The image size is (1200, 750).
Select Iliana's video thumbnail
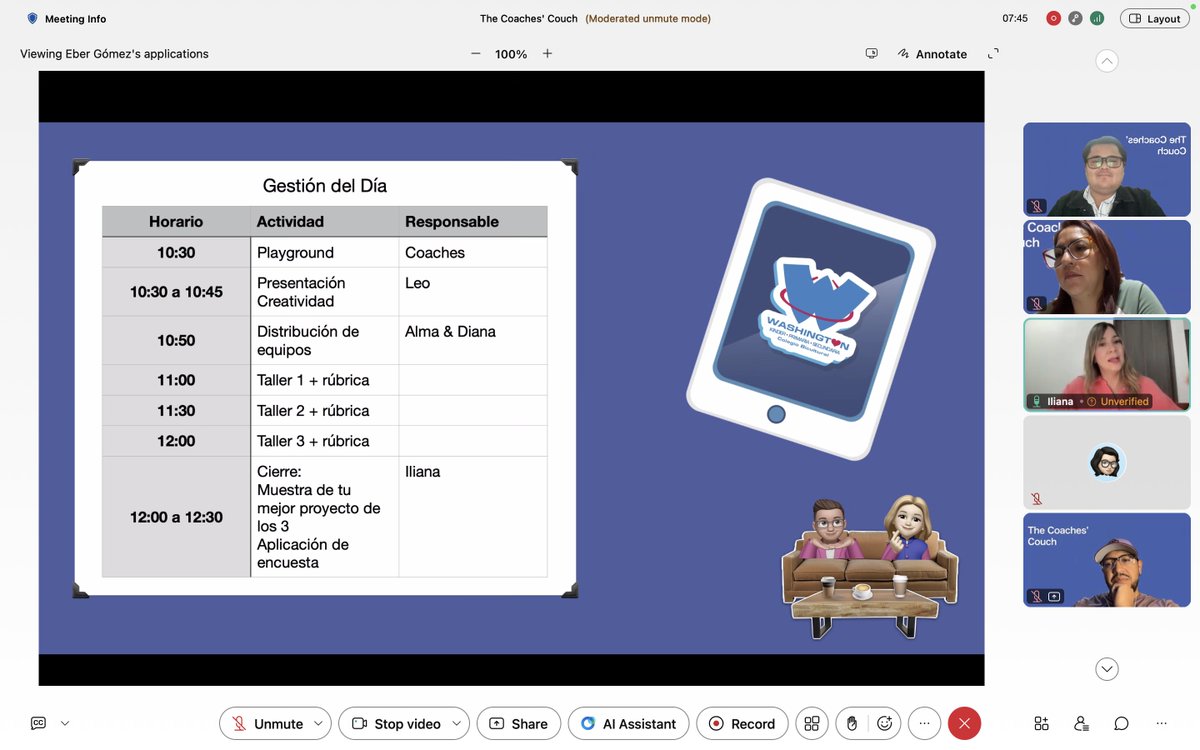(1107, 364)
